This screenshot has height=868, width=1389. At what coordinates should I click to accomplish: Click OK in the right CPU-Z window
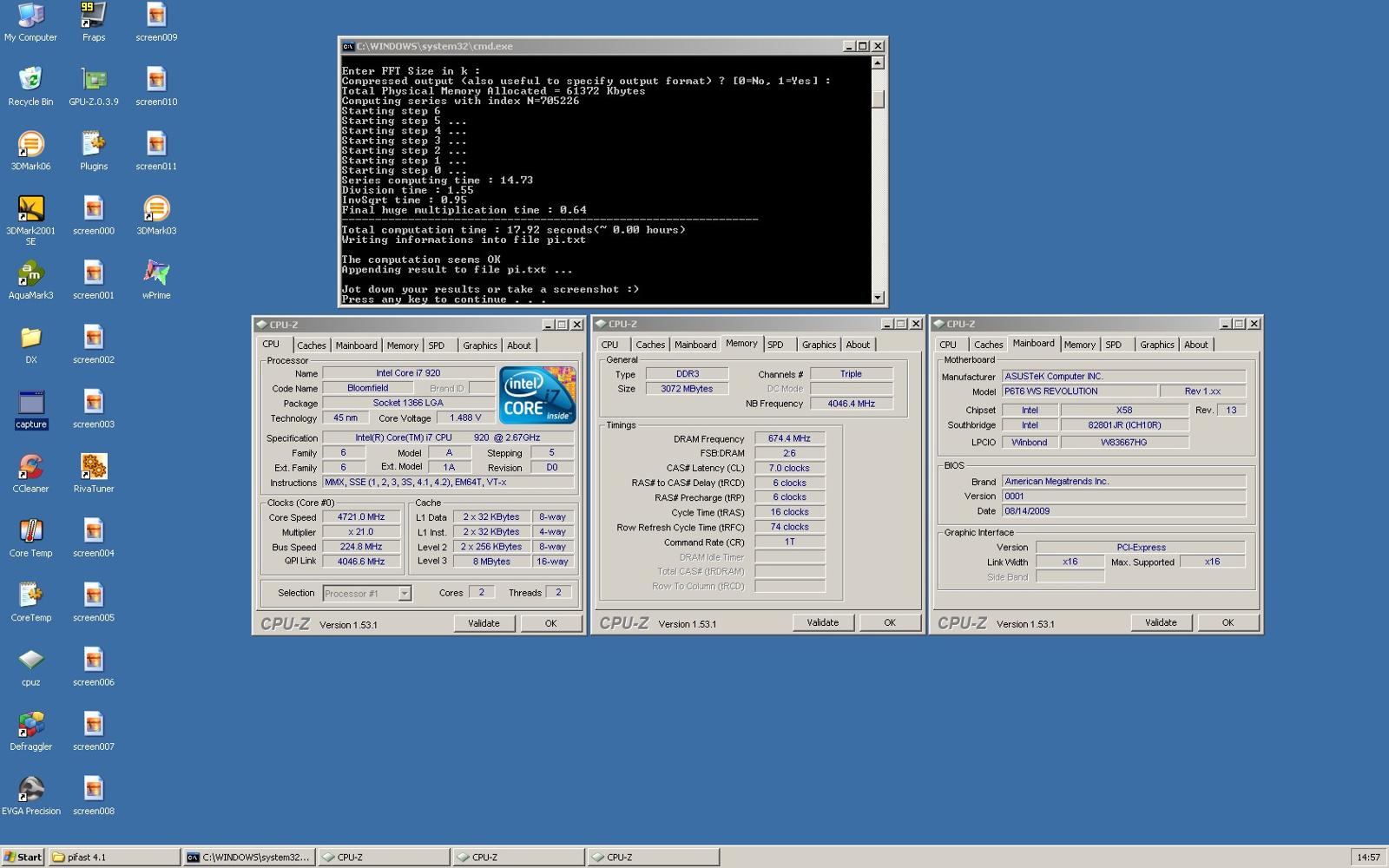click(x=1228, y=622)
